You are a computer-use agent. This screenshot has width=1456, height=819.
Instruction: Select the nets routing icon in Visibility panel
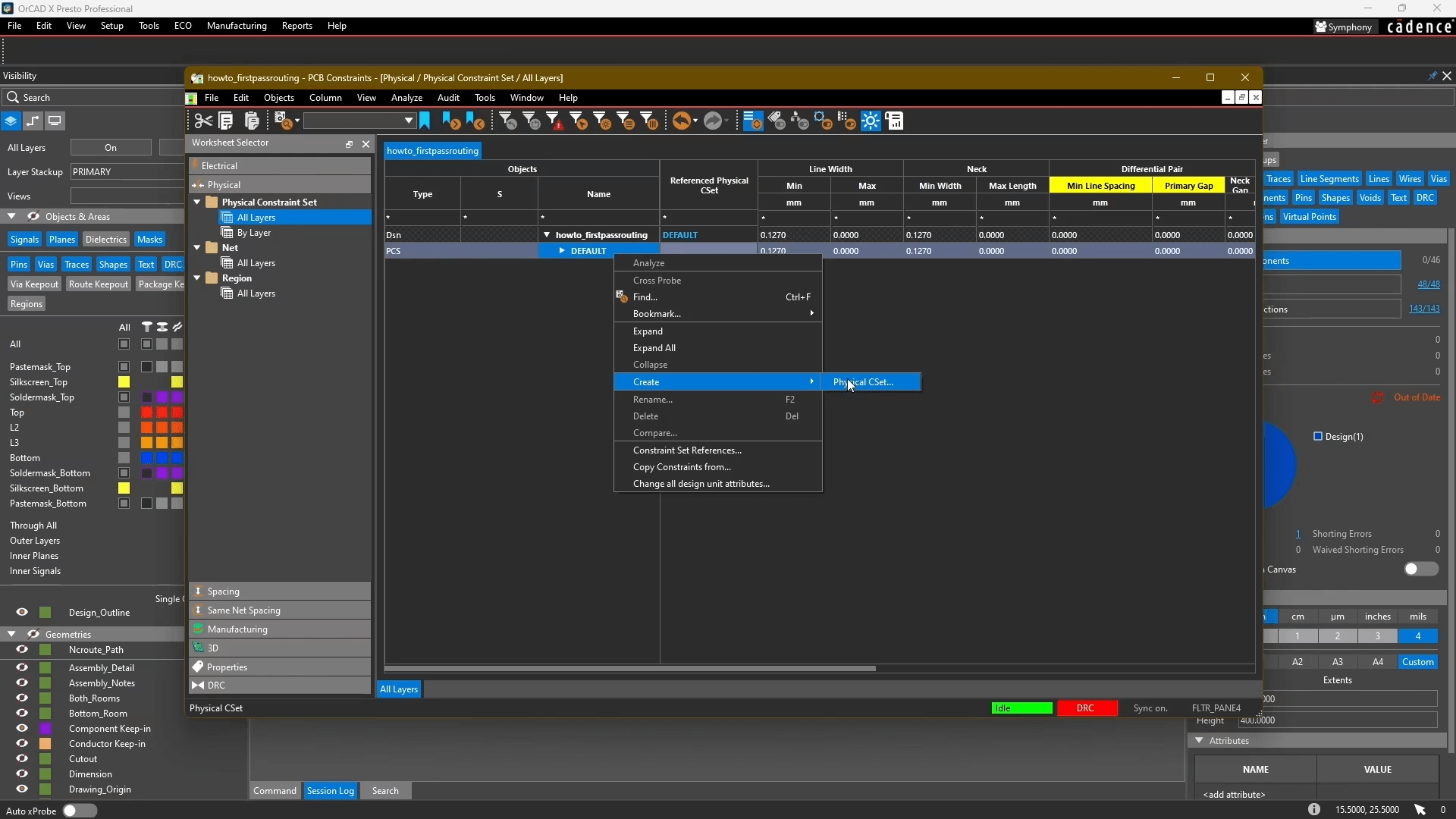point(33,121)
